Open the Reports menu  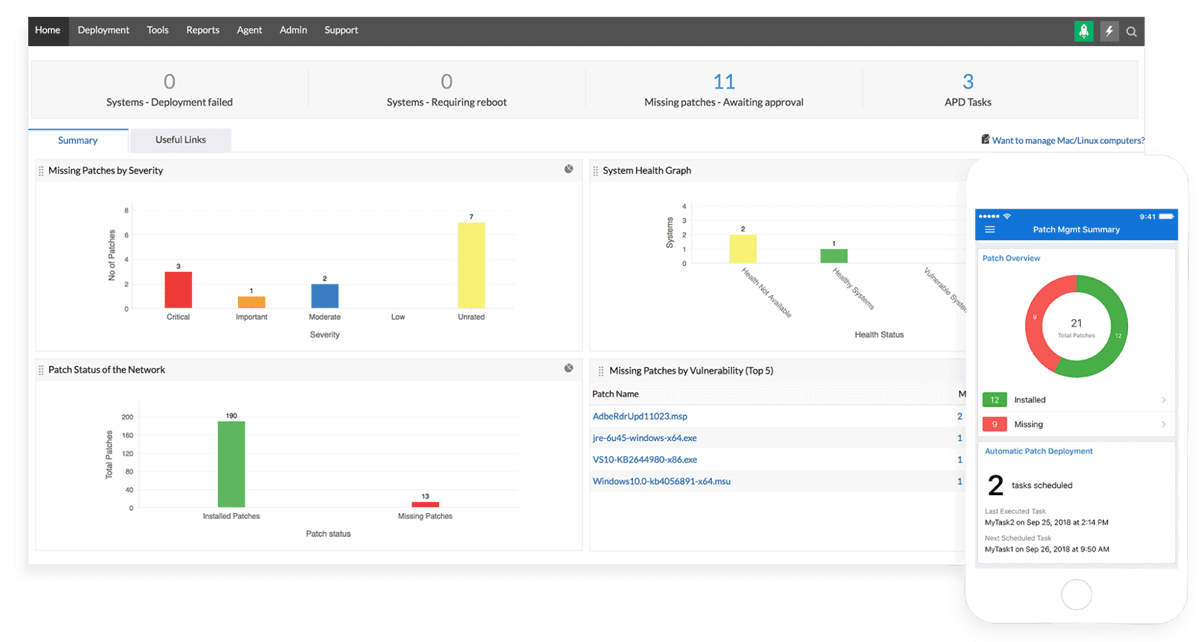tap(202, 31)
